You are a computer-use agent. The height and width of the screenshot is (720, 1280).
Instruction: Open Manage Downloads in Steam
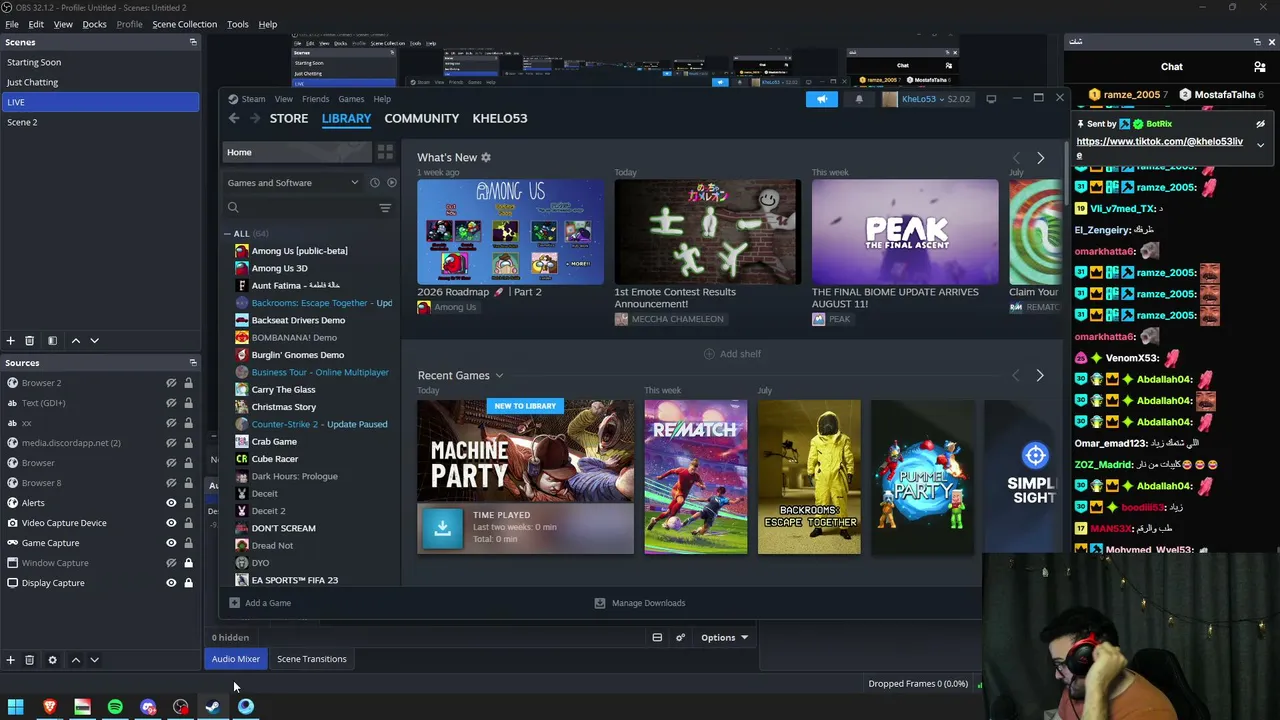[640, 603]
